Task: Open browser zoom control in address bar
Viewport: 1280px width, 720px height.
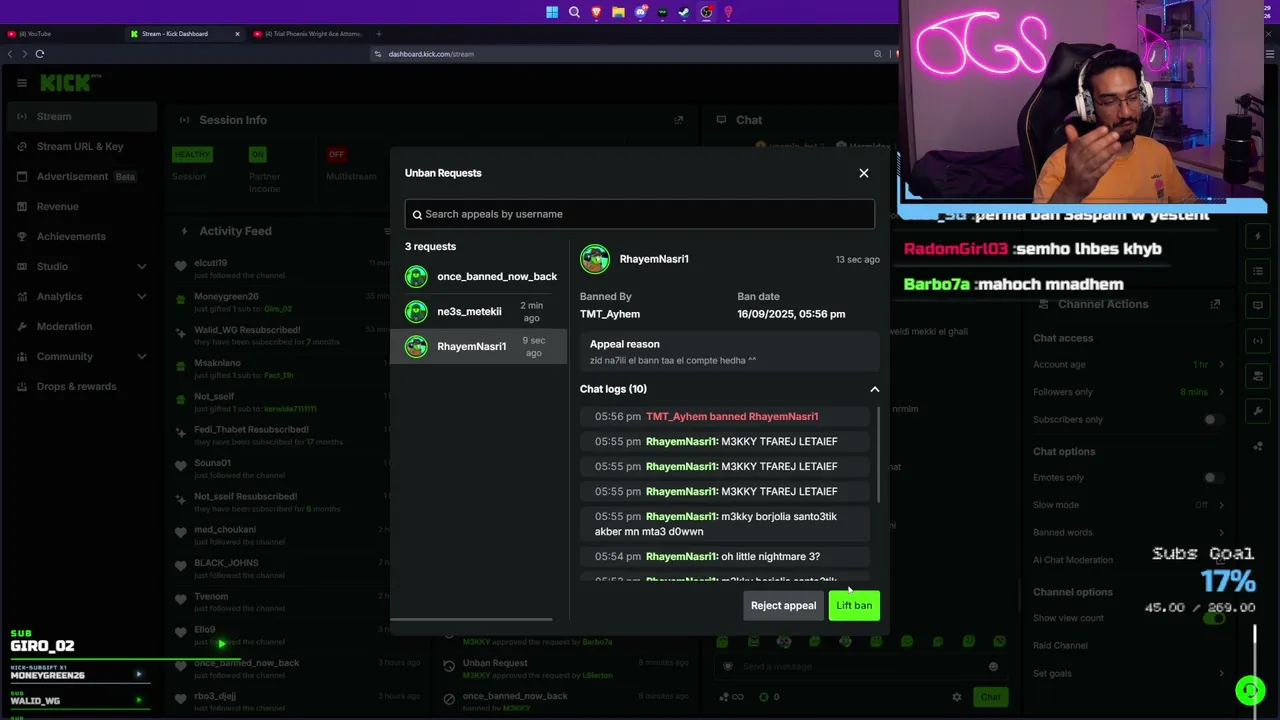Action: 878,54
